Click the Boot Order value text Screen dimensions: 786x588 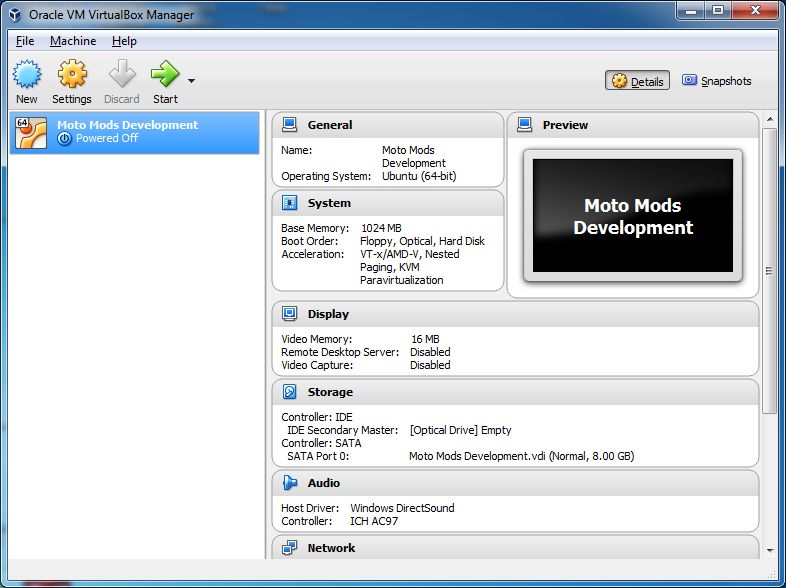click(x=423, y=241)
